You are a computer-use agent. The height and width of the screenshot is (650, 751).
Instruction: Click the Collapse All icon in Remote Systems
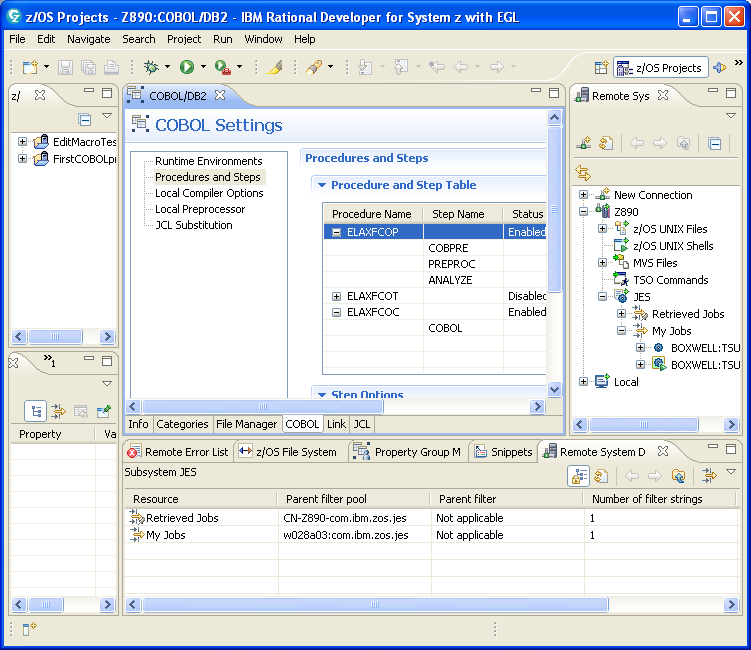click(x=714, y=143)
